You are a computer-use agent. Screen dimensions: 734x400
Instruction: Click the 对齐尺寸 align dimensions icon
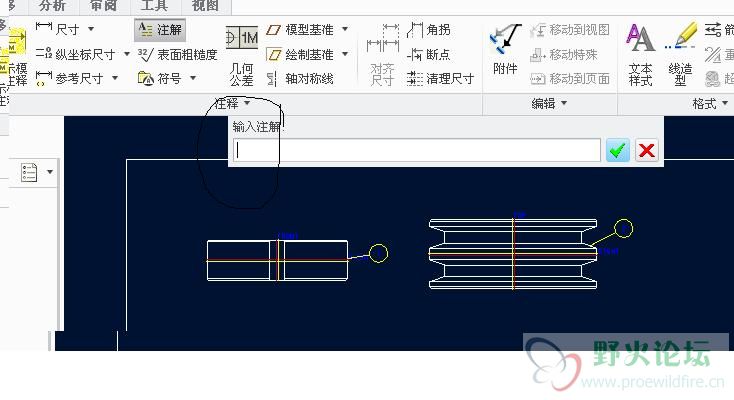[382, 55]
